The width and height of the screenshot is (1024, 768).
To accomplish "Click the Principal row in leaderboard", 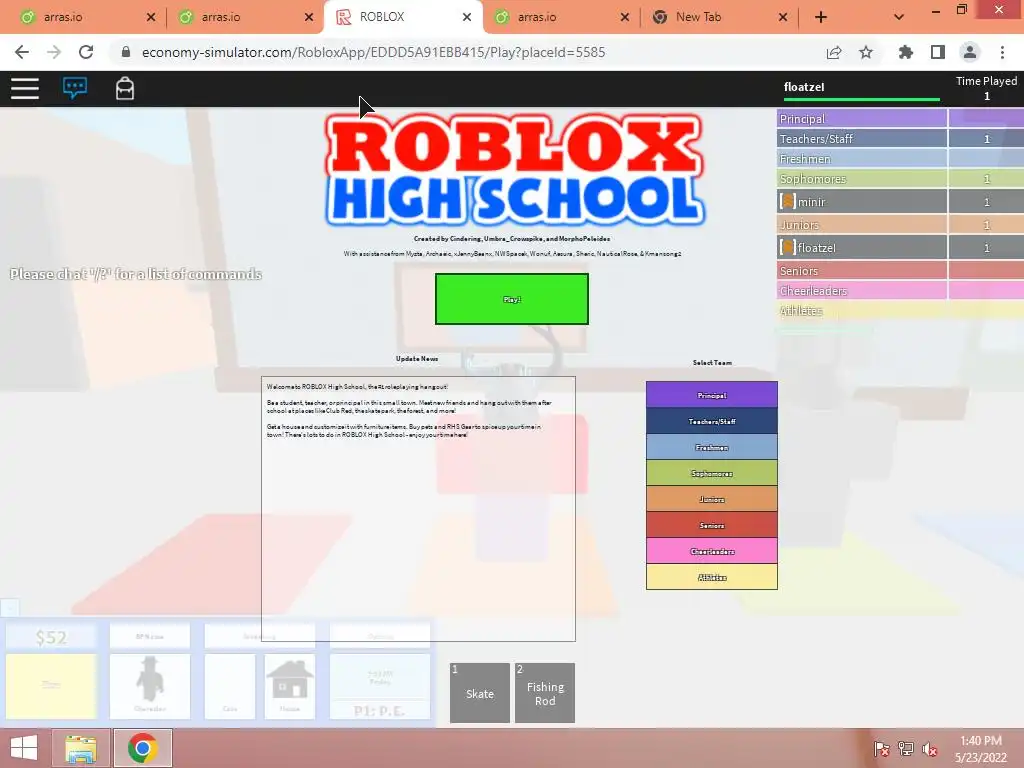I will (901, 118).
